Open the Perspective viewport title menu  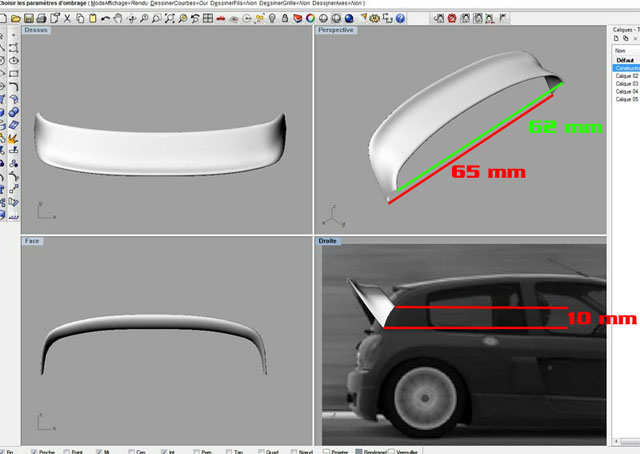click(335, 31)
